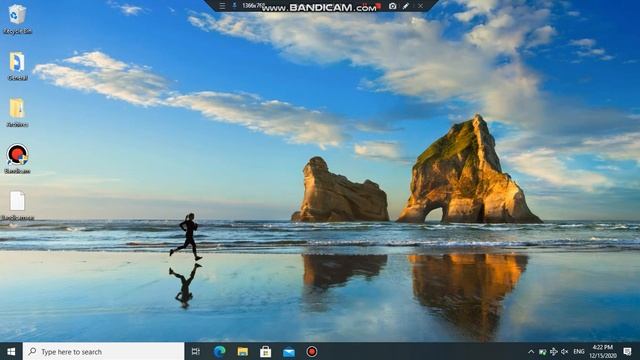Image resolution: width=640 pixels, height=360 pixels.
Task: Open Microsoft Store from the taskbar
Action: click(266, 351)
